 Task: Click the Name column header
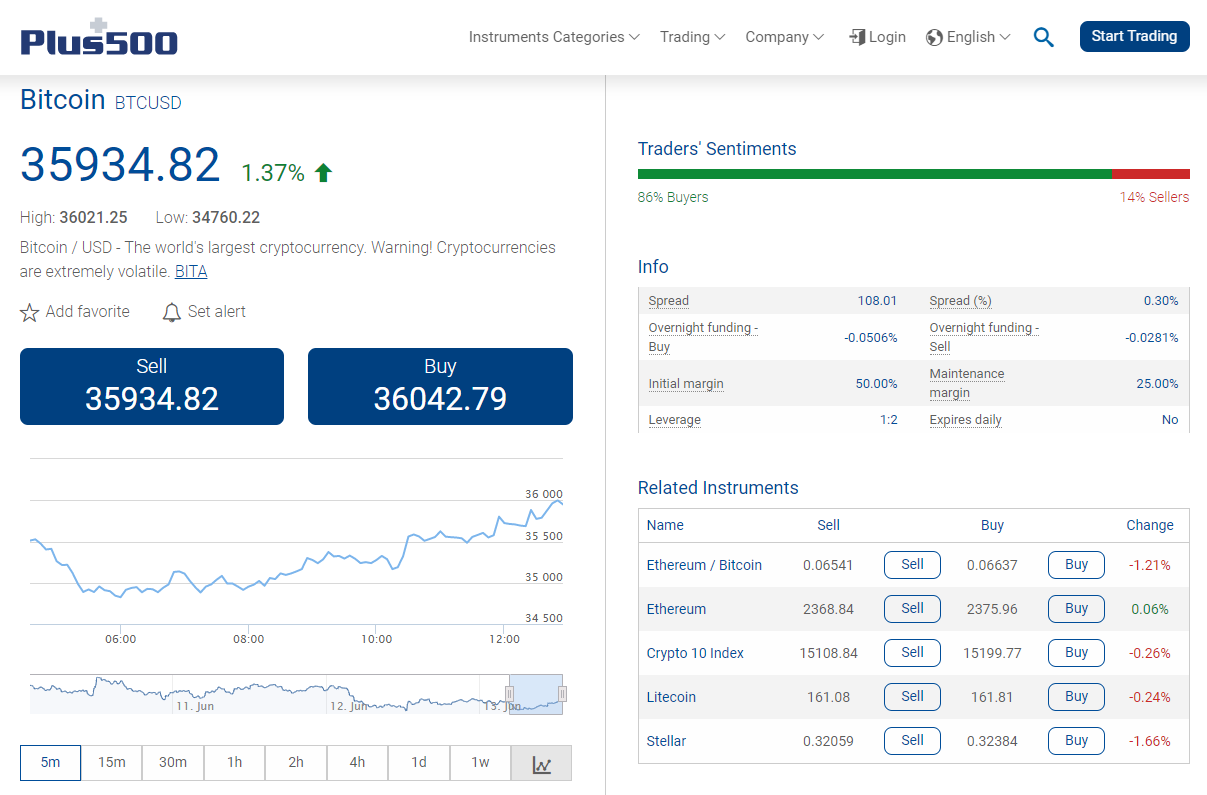click(x=665, y=525)
